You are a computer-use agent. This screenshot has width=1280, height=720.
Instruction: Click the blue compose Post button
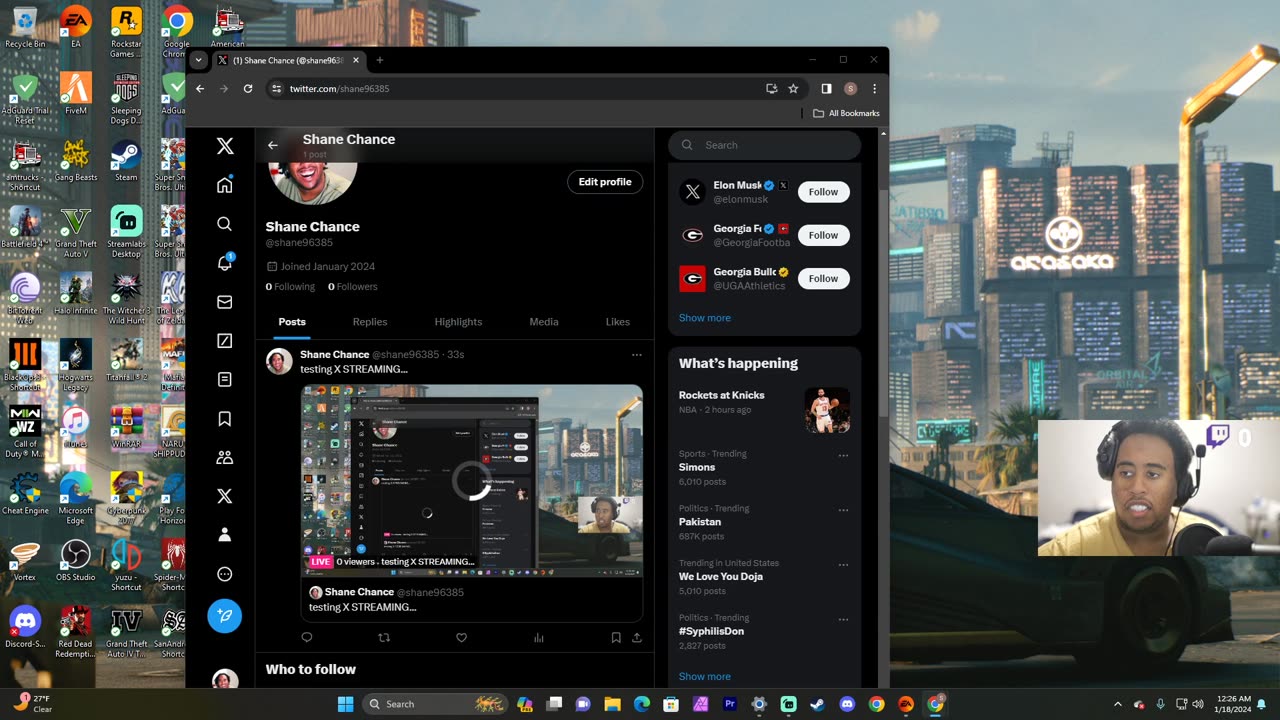point(225,616)
